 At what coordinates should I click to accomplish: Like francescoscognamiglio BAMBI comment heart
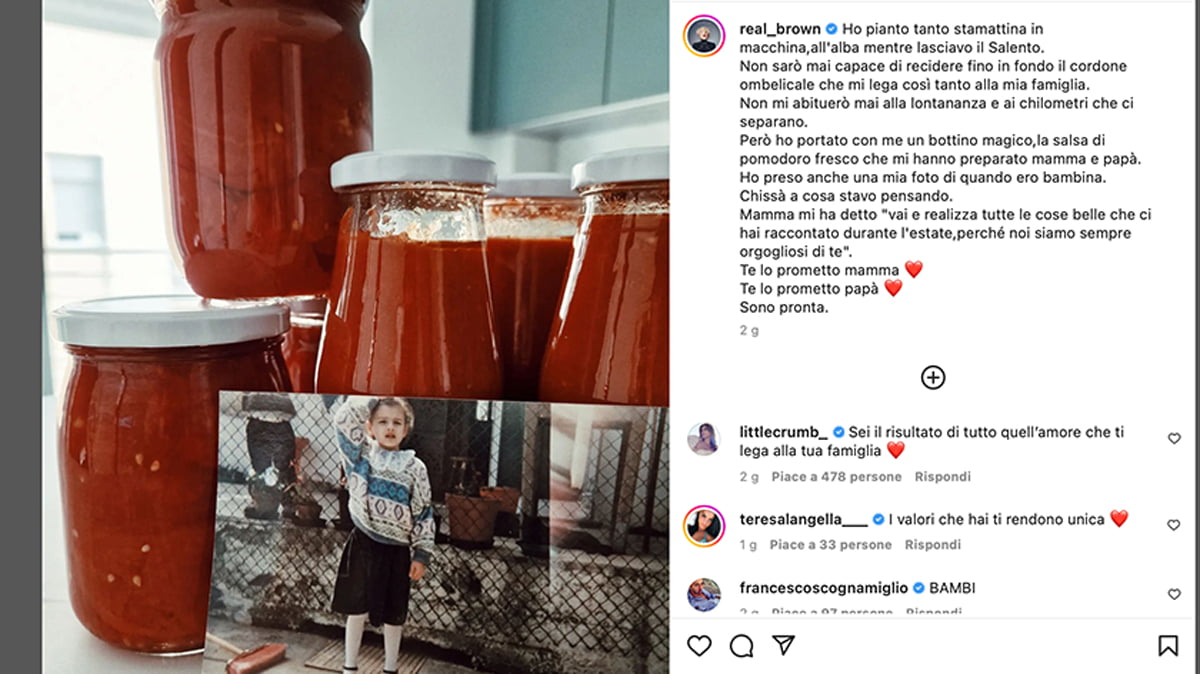(x=1174, y=594)
